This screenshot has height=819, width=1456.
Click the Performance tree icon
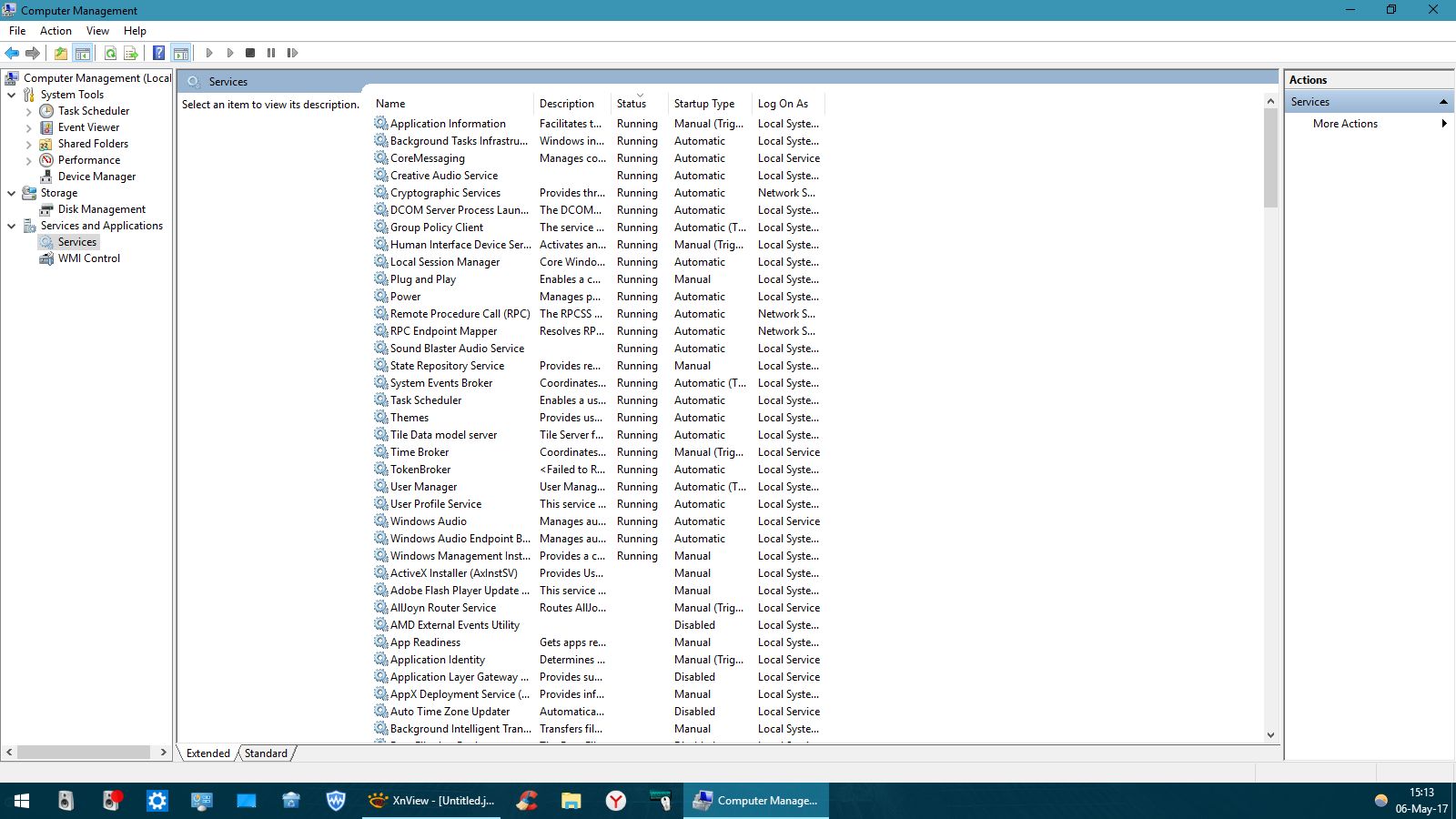[46, 160]
